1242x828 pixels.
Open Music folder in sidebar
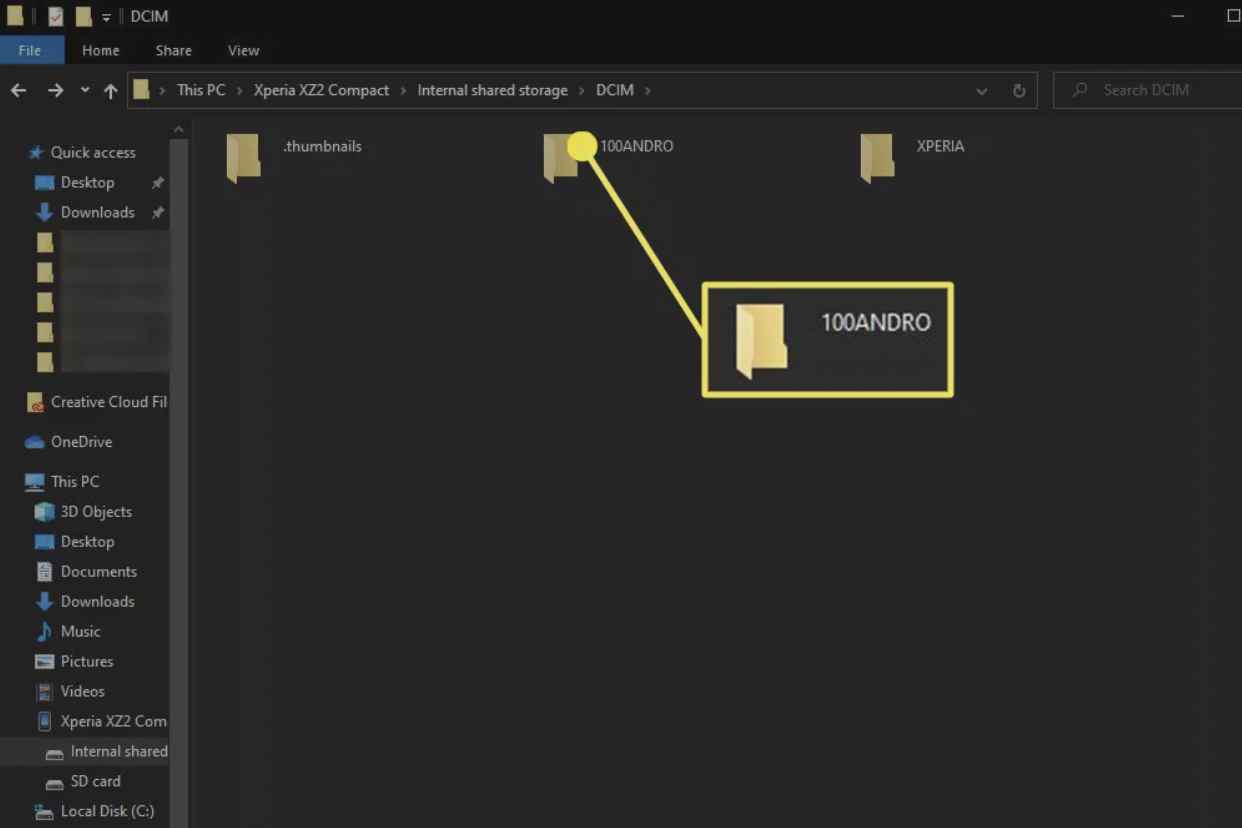80,632
